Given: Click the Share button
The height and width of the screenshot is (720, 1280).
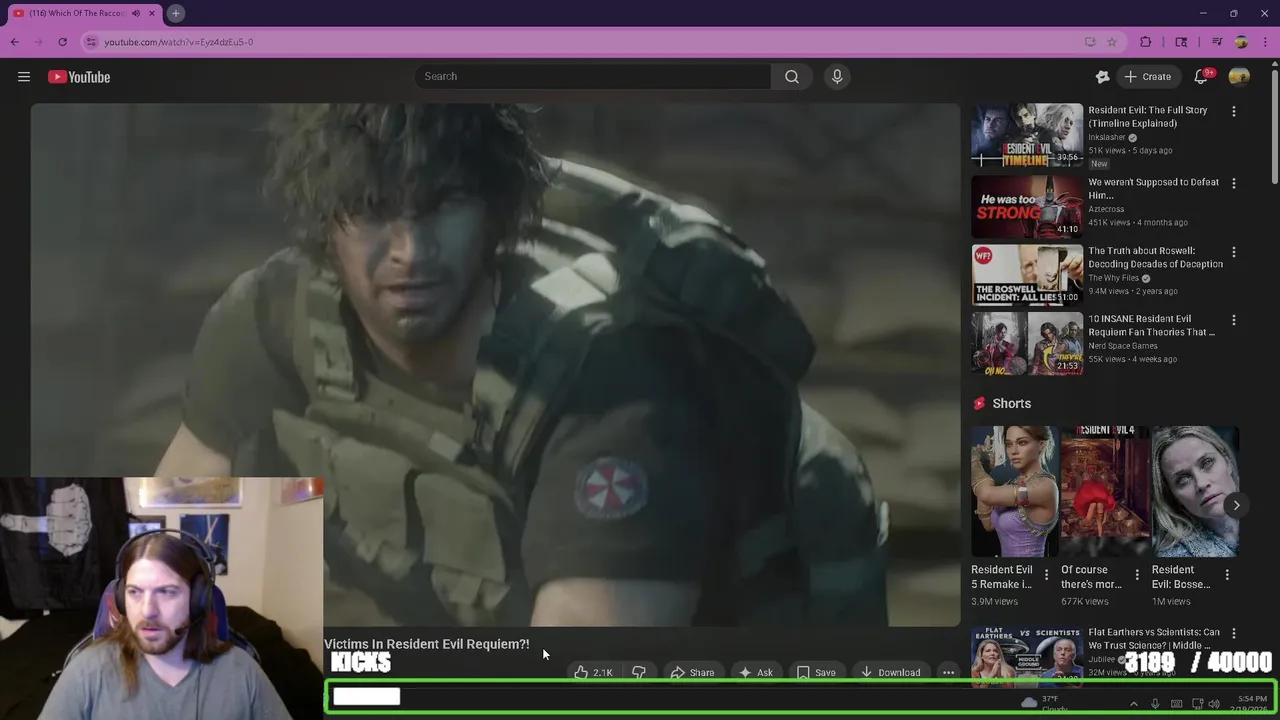Looking at the screenshot, I should click(x=692, y=672).
